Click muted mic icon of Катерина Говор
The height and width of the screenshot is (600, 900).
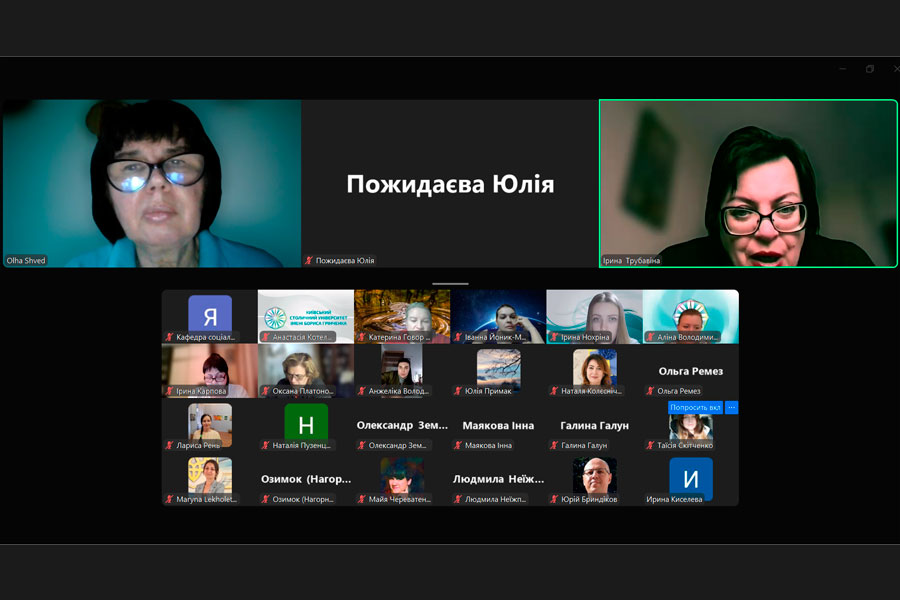(362, 337)
